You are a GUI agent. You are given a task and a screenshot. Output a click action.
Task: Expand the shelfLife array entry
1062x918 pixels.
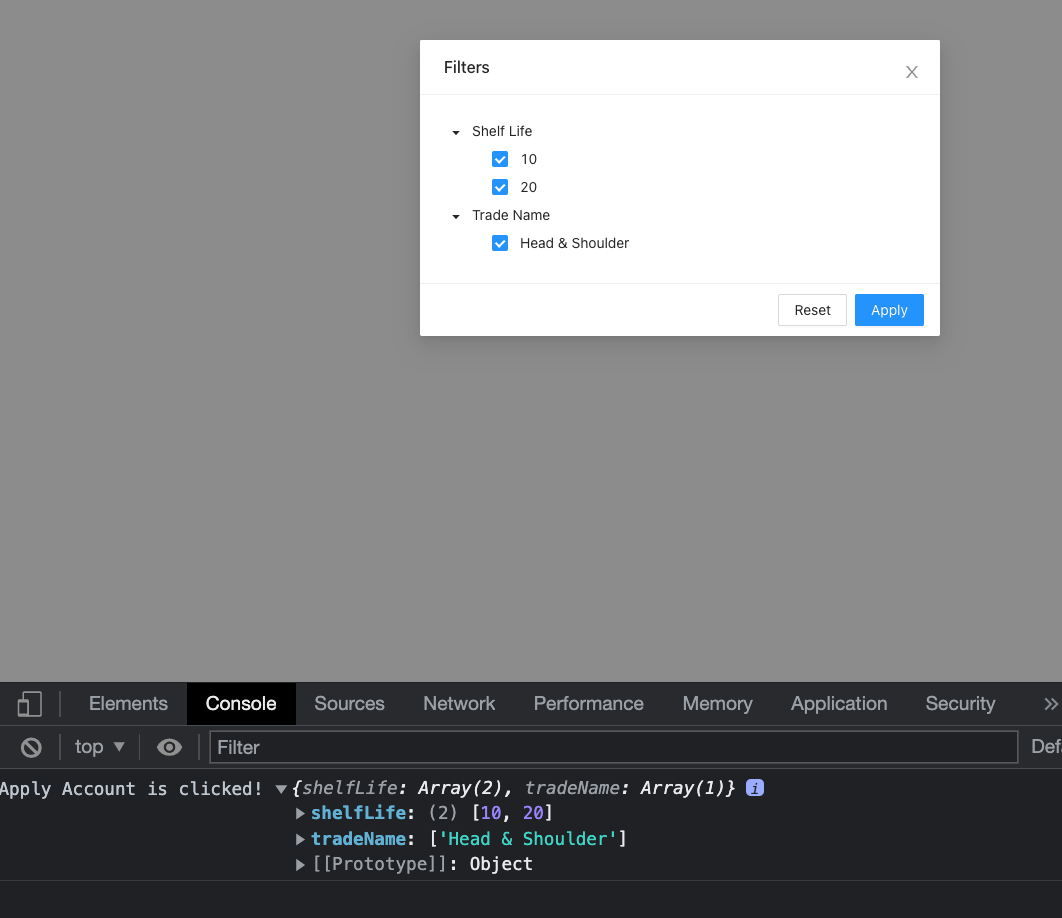tap(300, 813)
